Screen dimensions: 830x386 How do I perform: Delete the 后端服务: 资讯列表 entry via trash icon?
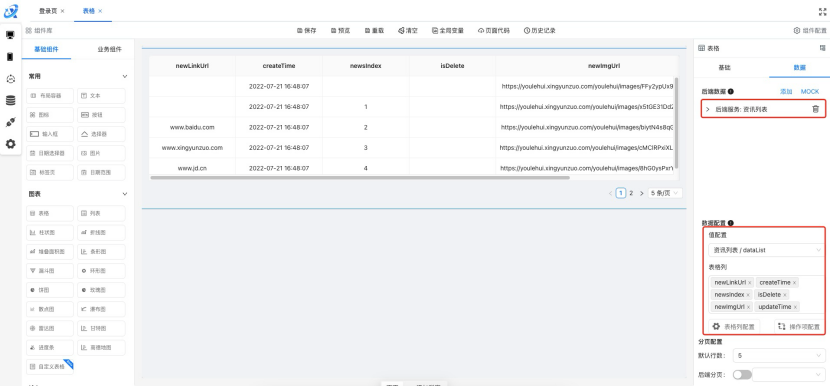tap(815, 109)
